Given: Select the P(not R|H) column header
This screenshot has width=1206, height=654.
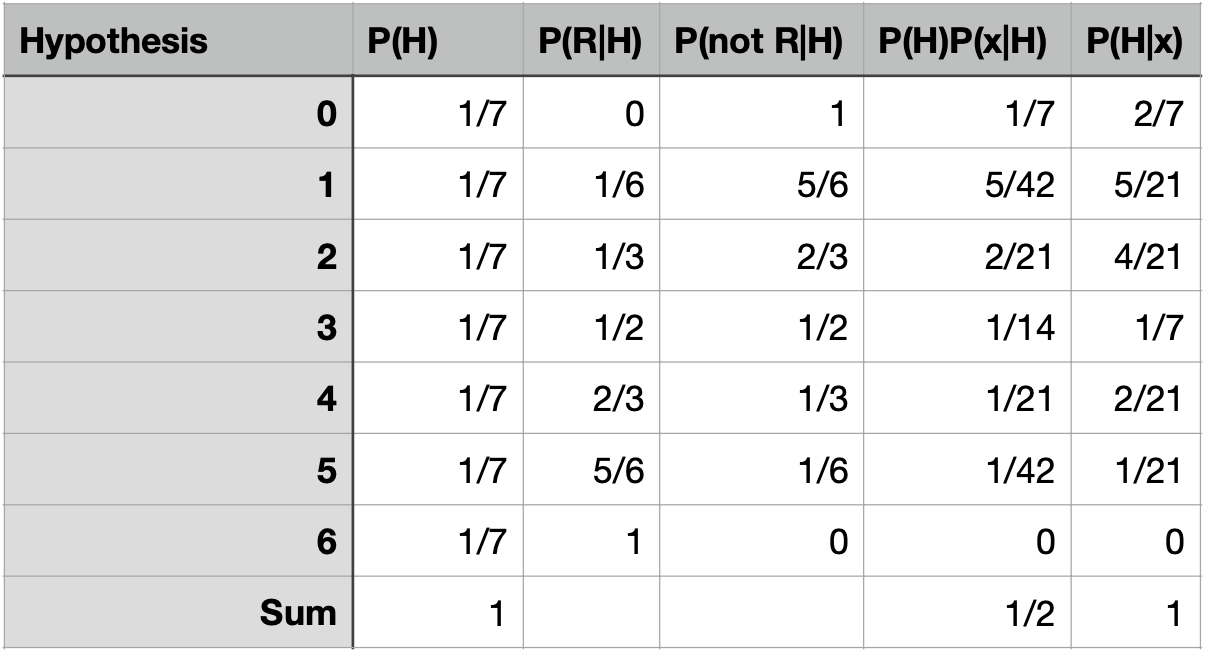Looking at the screenshot, I should [x=761, y=42].
